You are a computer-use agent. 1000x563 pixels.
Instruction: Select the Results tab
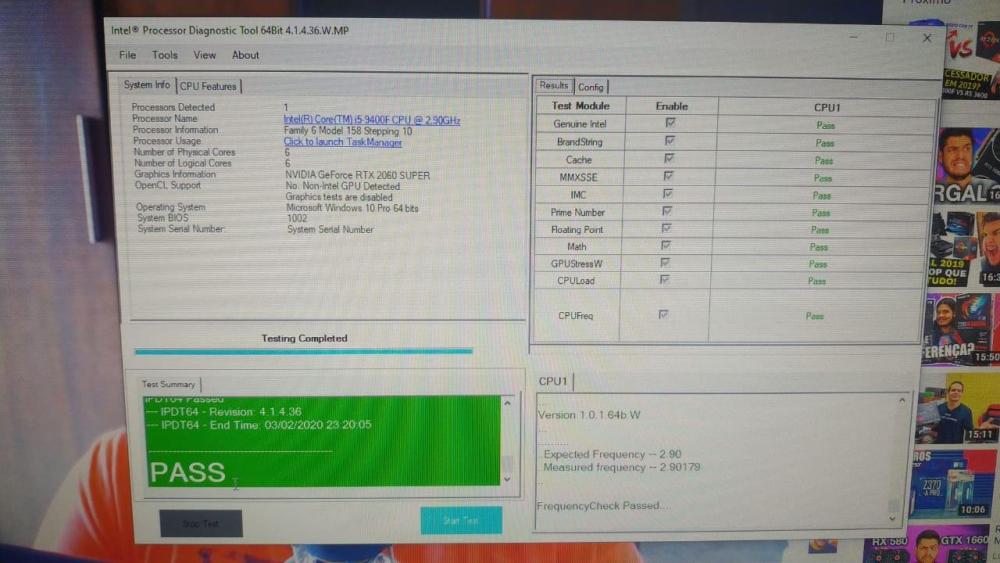pyautogui.click(x=554, y=85)
